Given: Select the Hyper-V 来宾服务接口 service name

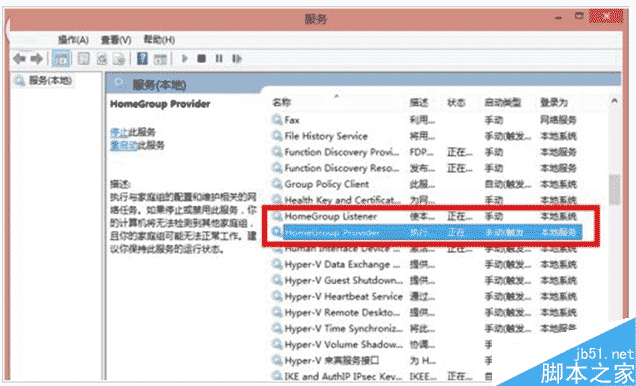Looking at the screenshot, I should (x=332, y=360).
